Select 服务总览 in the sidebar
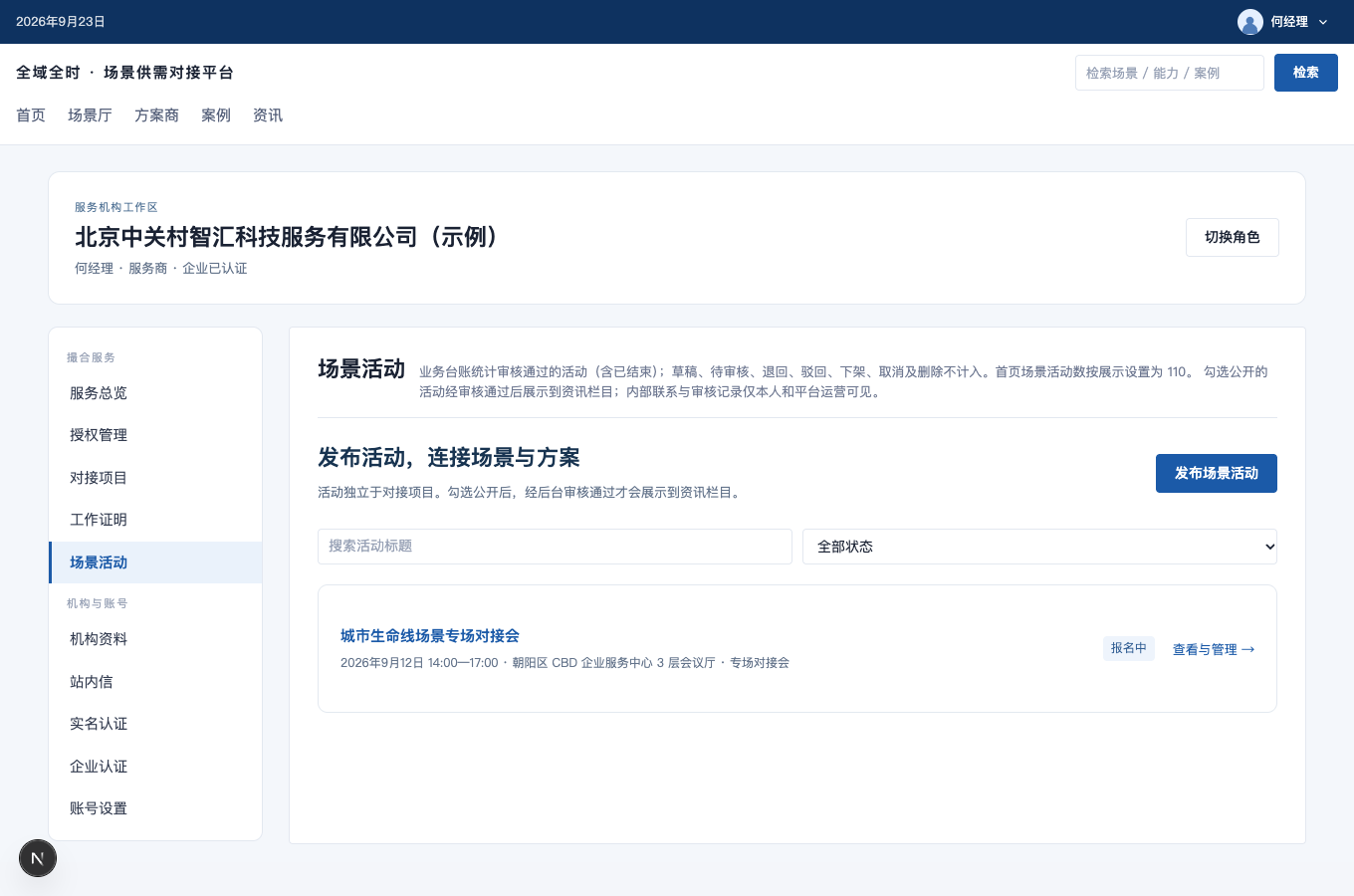The width and height of the screenshot is (1354, 896). coord(155,393)
